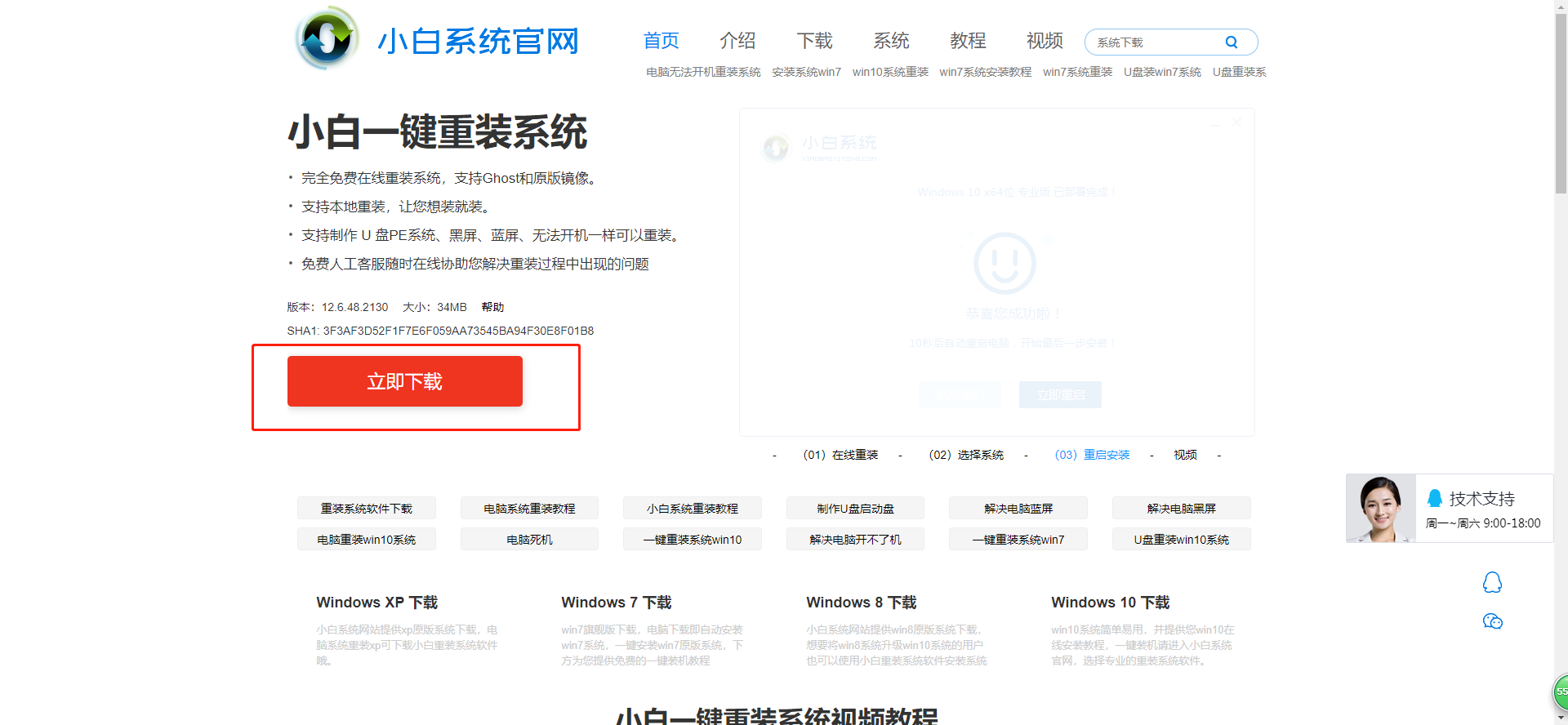
Task: Click the installer preview screenshot
Action: coord(997,272)
